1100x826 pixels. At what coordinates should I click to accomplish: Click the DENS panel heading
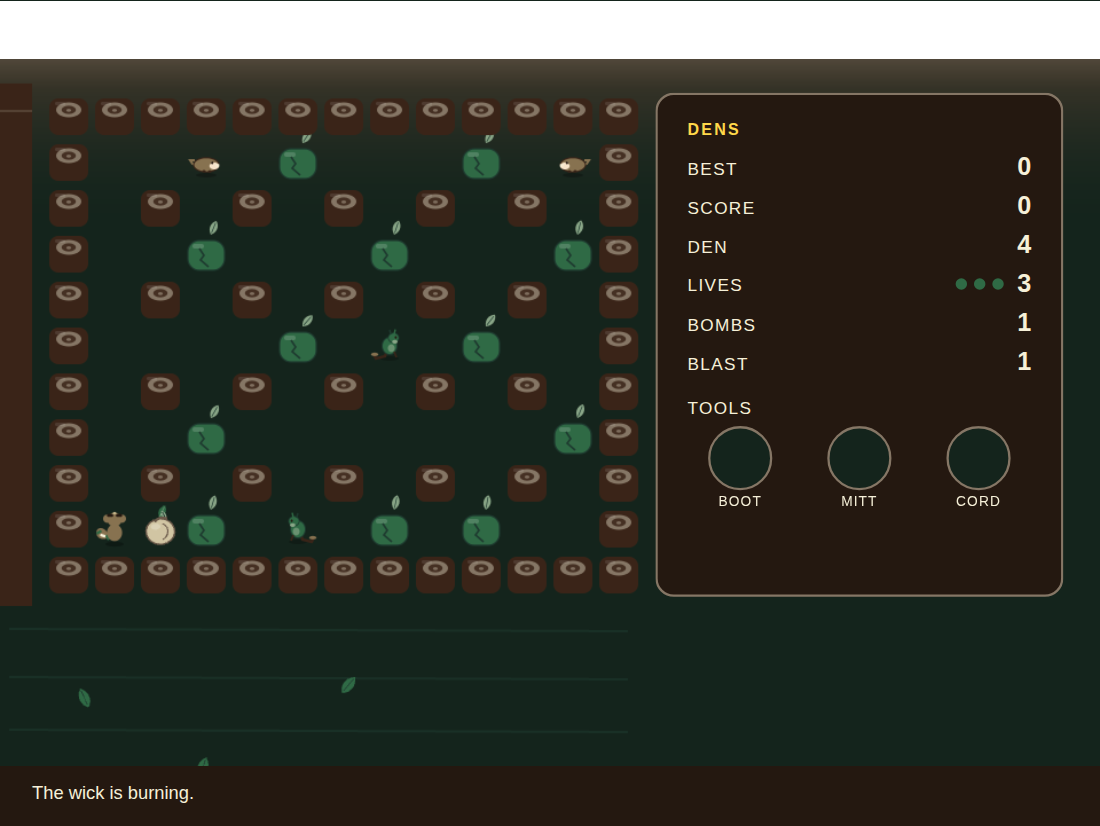713,129
